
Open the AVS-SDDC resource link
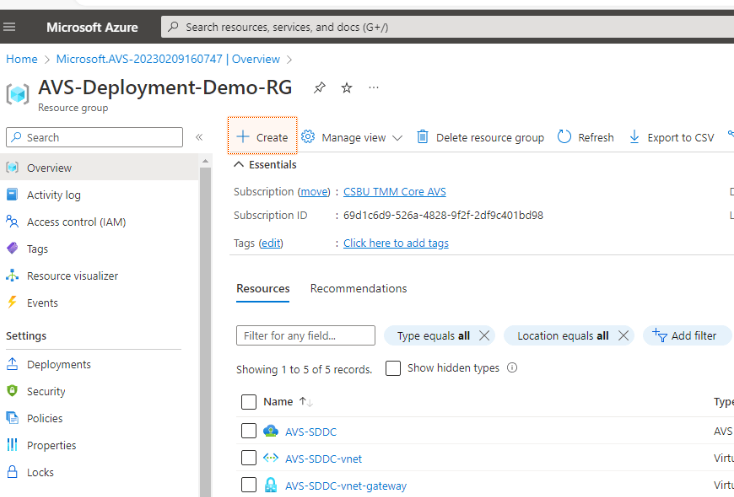pyautogui.click(x=311, y=432)
